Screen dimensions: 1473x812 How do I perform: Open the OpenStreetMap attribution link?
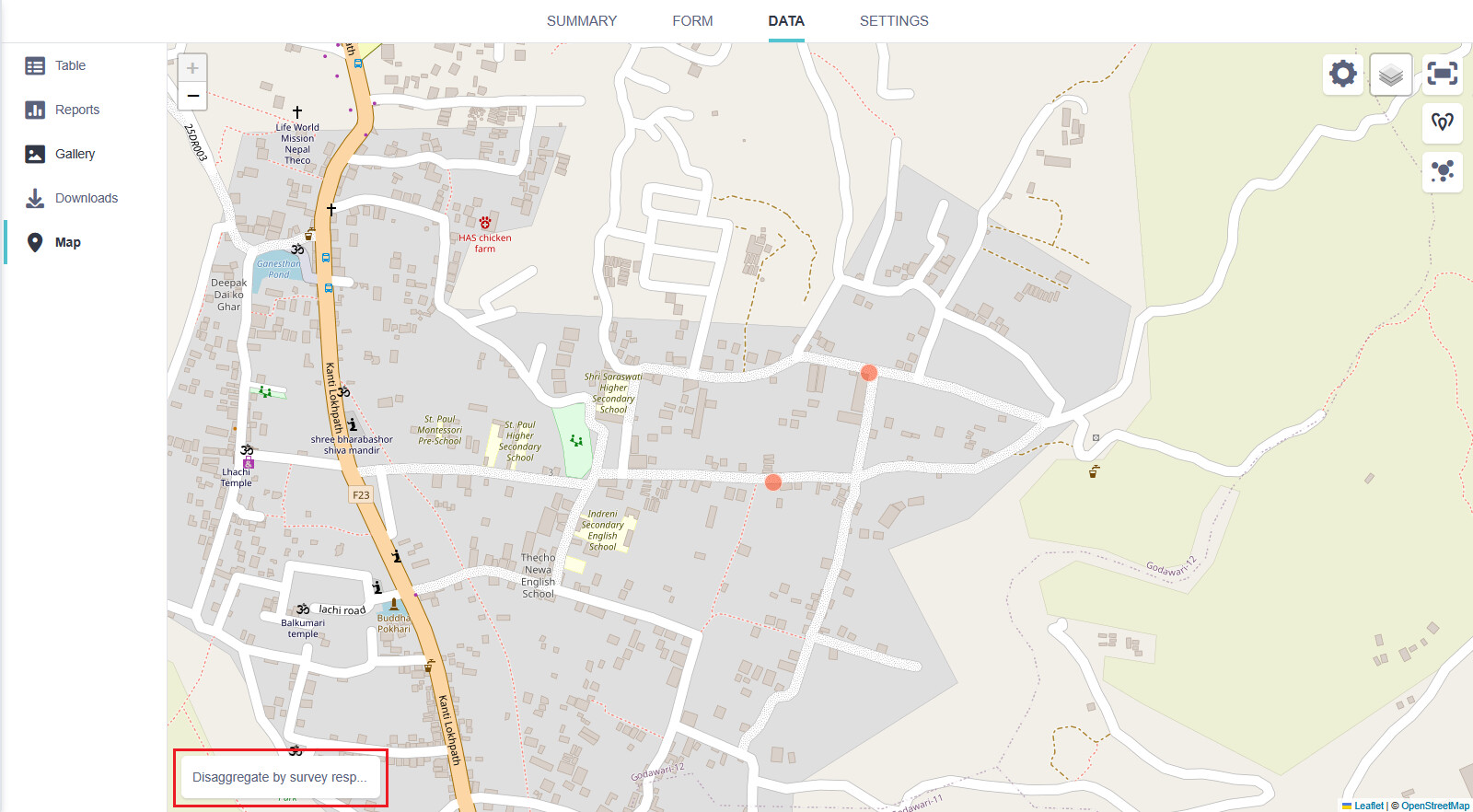click(x=1434, y=806)
